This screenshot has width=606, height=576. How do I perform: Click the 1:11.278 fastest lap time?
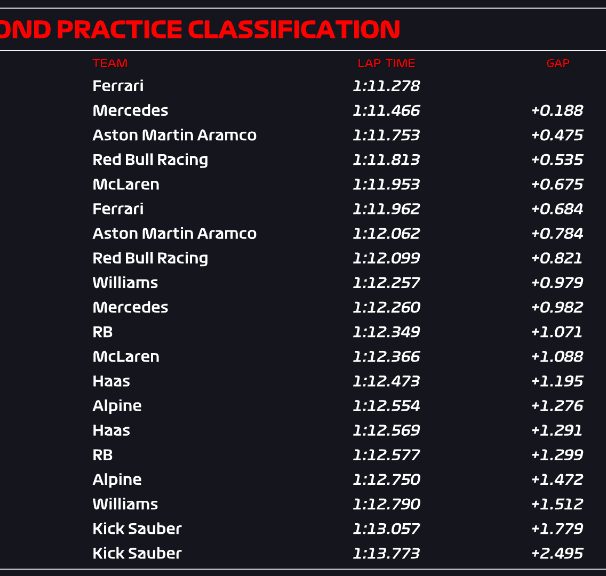click(386, 86)
